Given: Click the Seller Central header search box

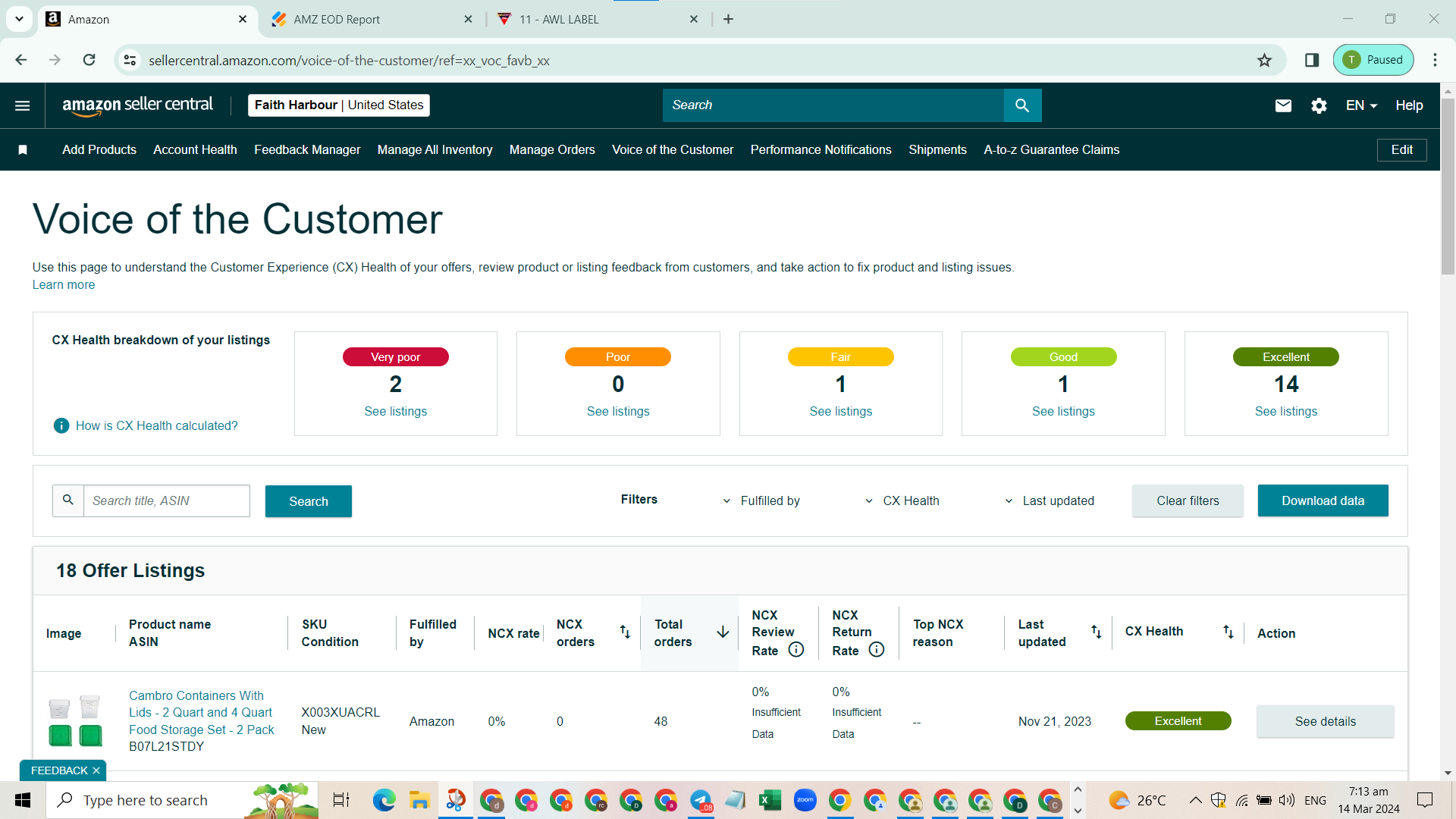Looking at the screenshot, I should pos(833,105).
